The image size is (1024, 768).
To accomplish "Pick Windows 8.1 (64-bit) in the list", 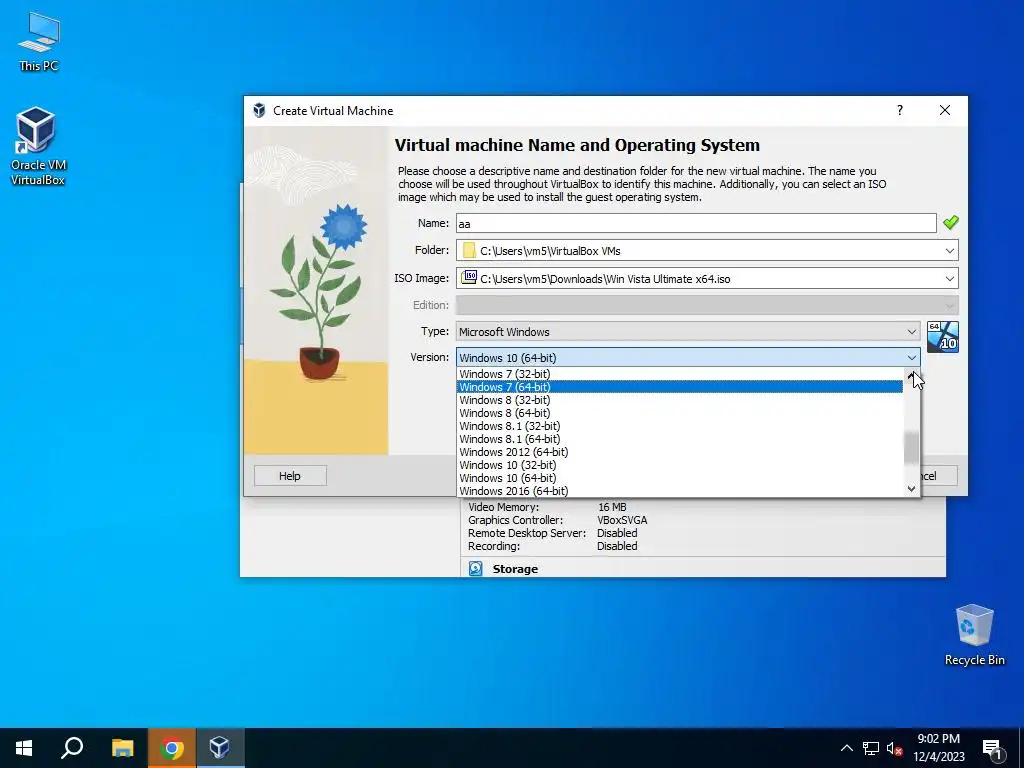I will (679, 440).
